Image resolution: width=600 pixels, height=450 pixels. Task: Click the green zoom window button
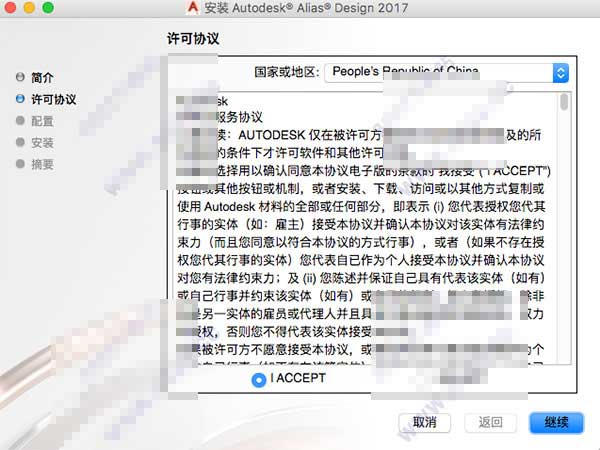point(48,7)
